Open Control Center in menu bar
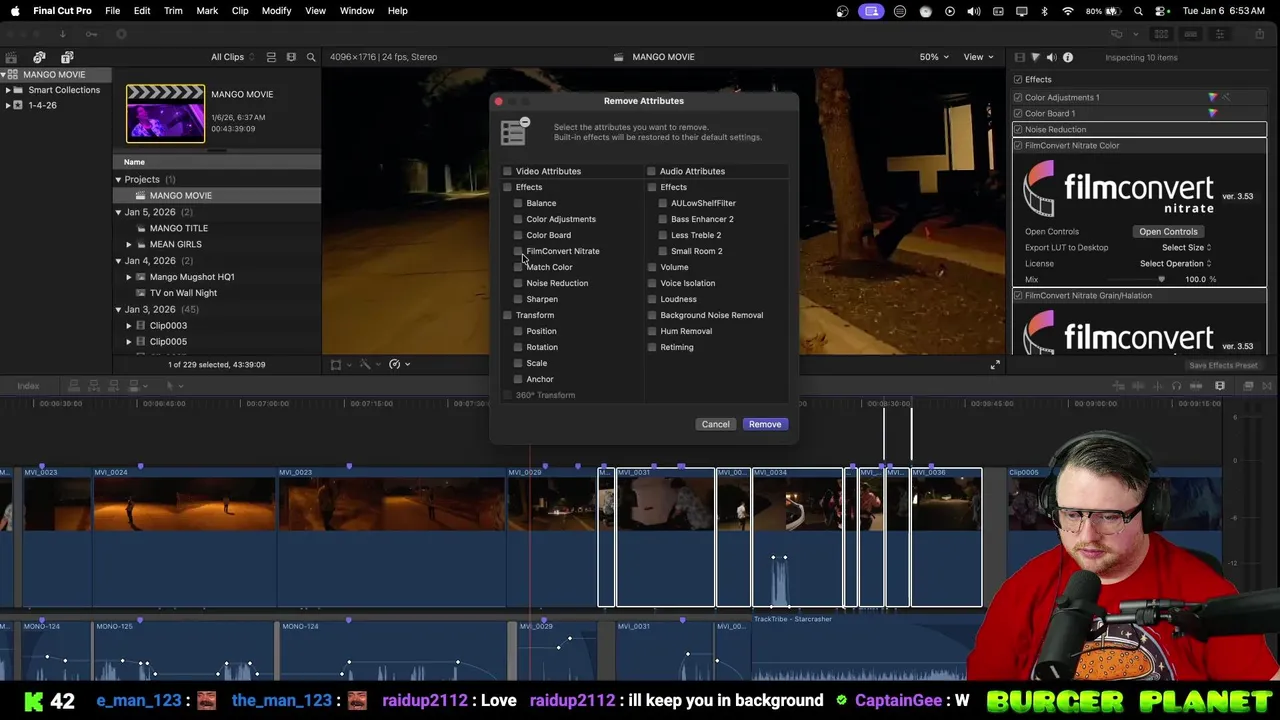Screen dimensions: 1280x720 (1161, 11)
